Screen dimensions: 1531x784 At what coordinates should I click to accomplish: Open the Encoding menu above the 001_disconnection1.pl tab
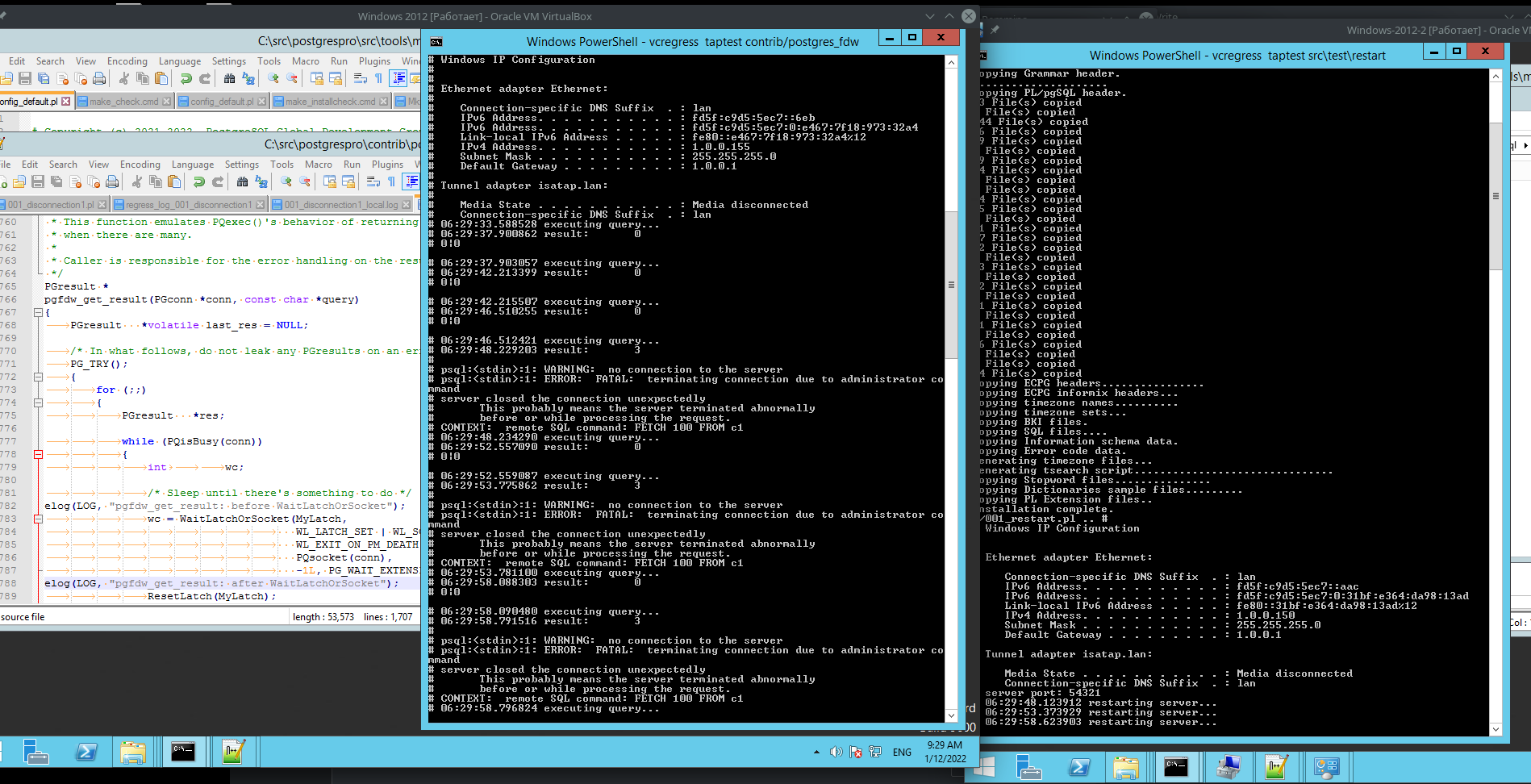click(140, 165)
